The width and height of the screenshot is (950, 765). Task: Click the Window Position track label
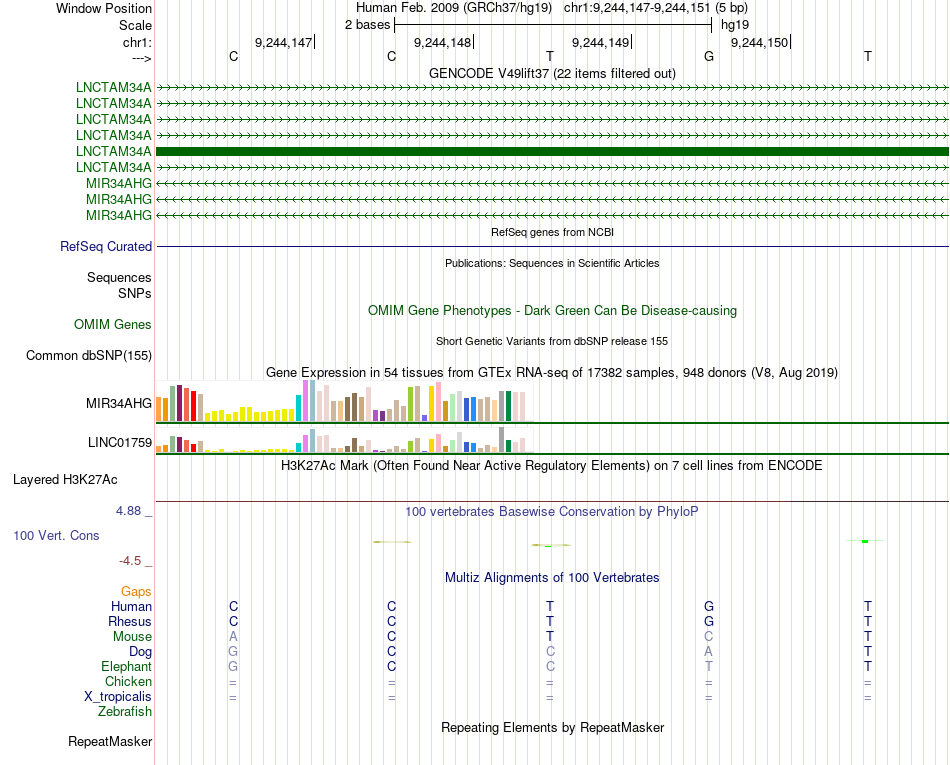point(104,8)
